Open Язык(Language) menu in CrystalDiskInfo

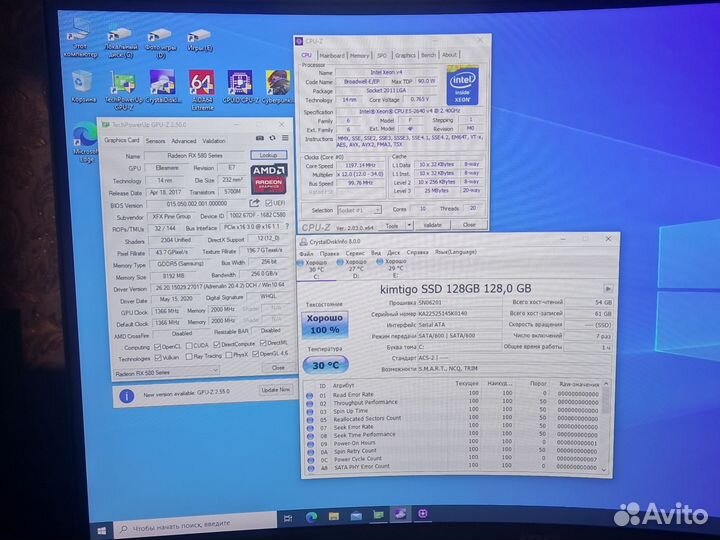456,252
